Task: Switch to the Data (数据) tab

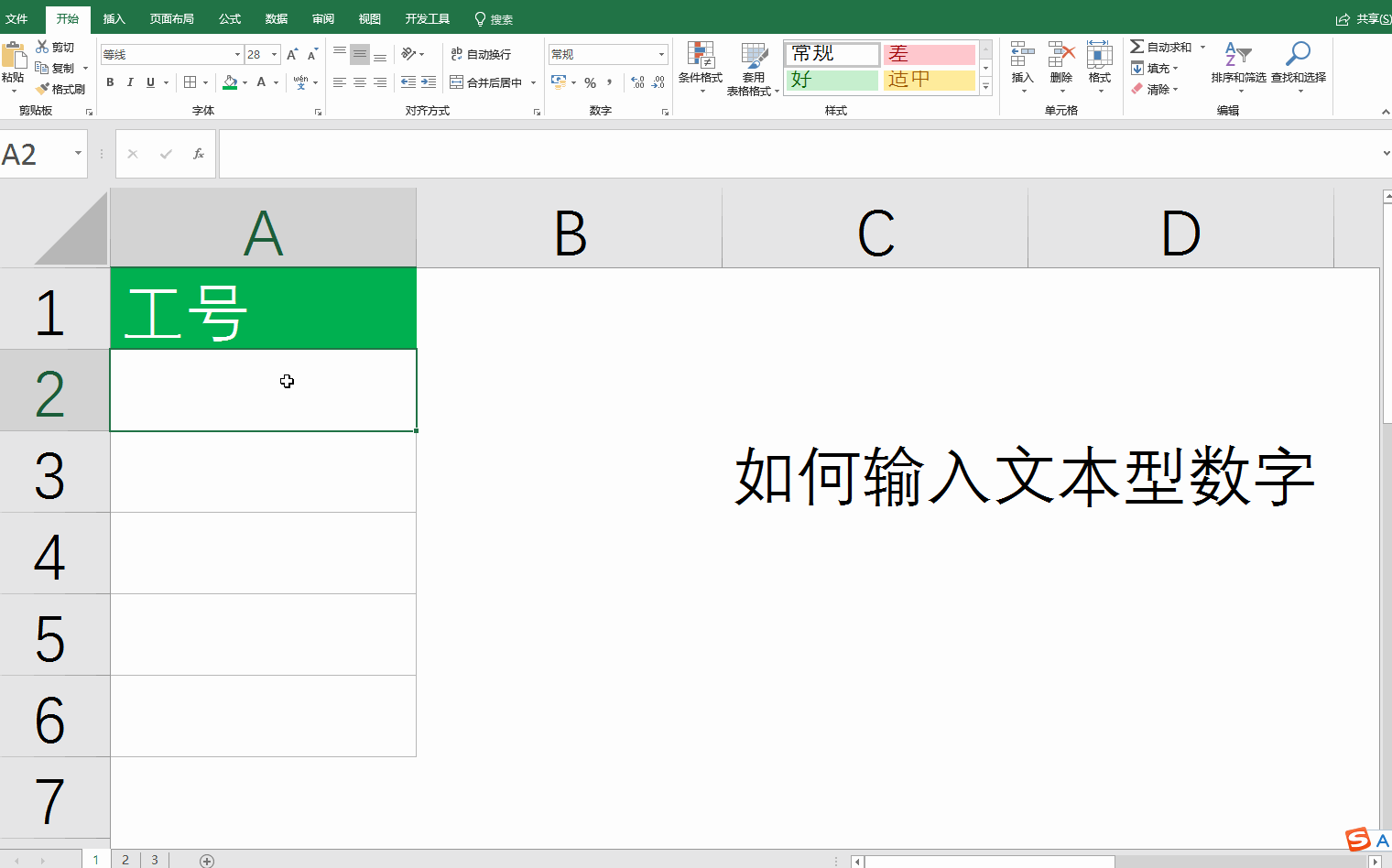Action: (277, 18)
